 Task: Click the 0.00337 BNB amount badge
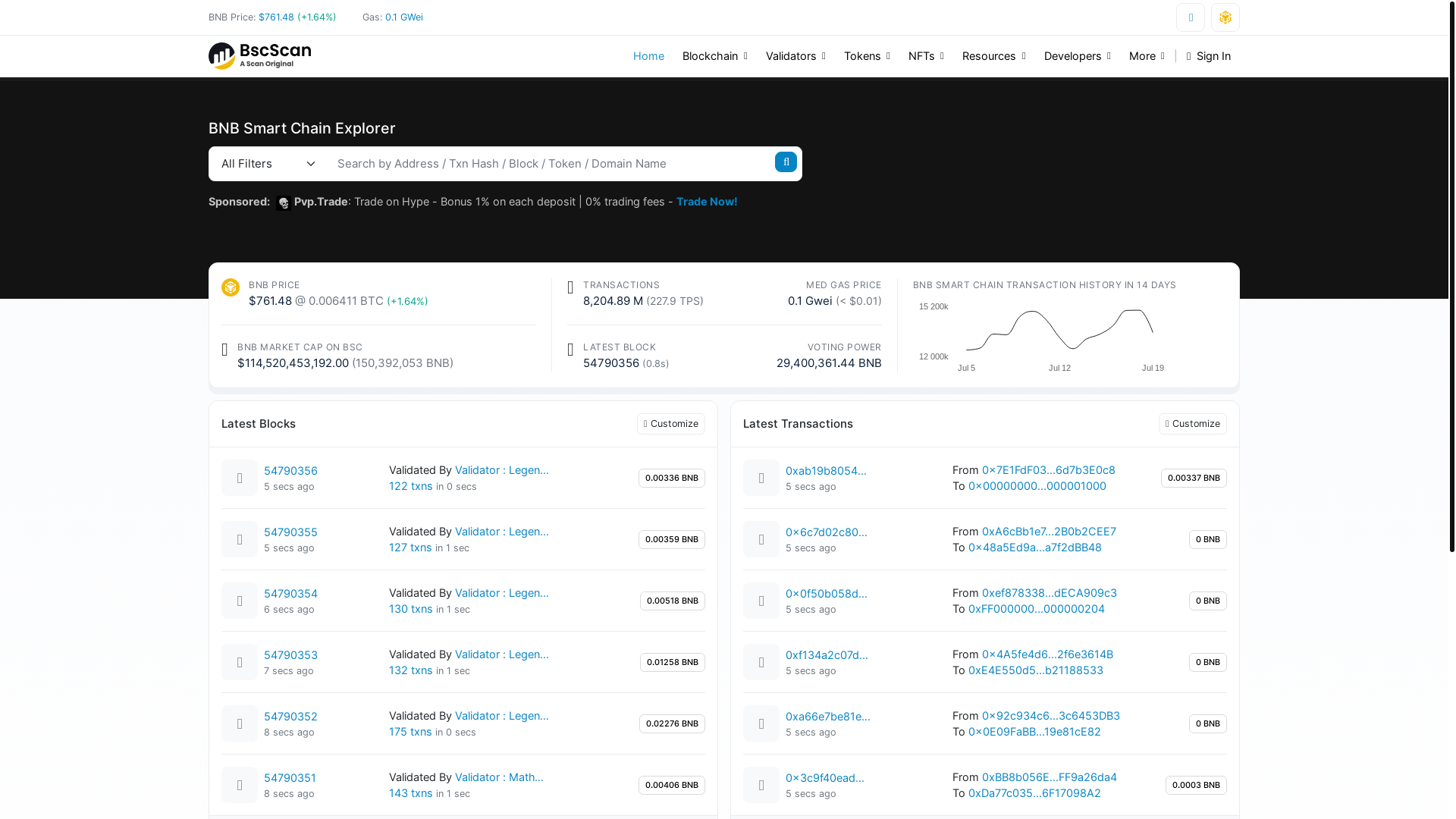coord(1194,478)
